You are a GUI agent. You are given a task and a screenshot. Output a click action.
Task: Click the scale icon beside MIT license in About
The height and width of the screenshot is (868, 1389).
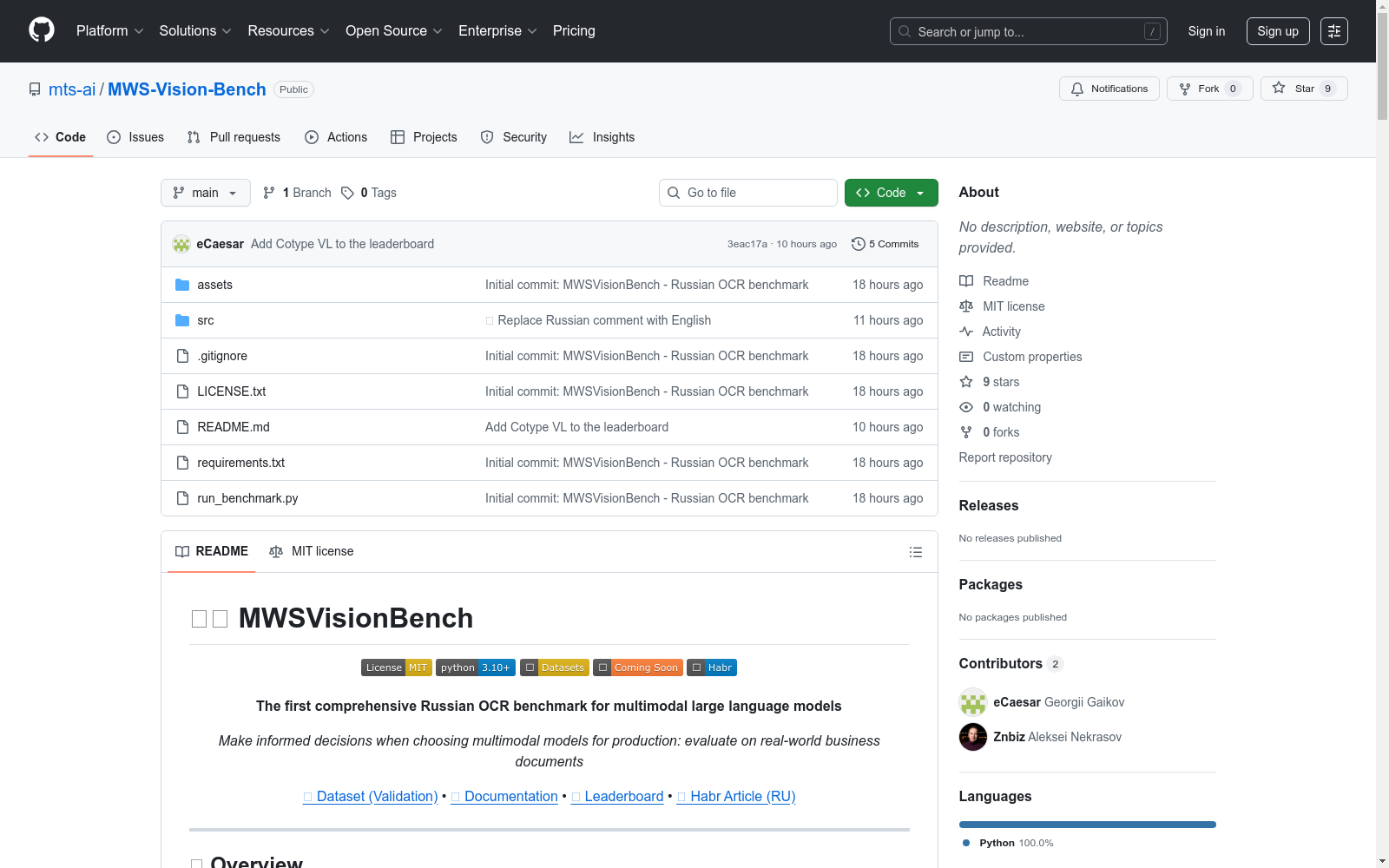pos(966,306)
